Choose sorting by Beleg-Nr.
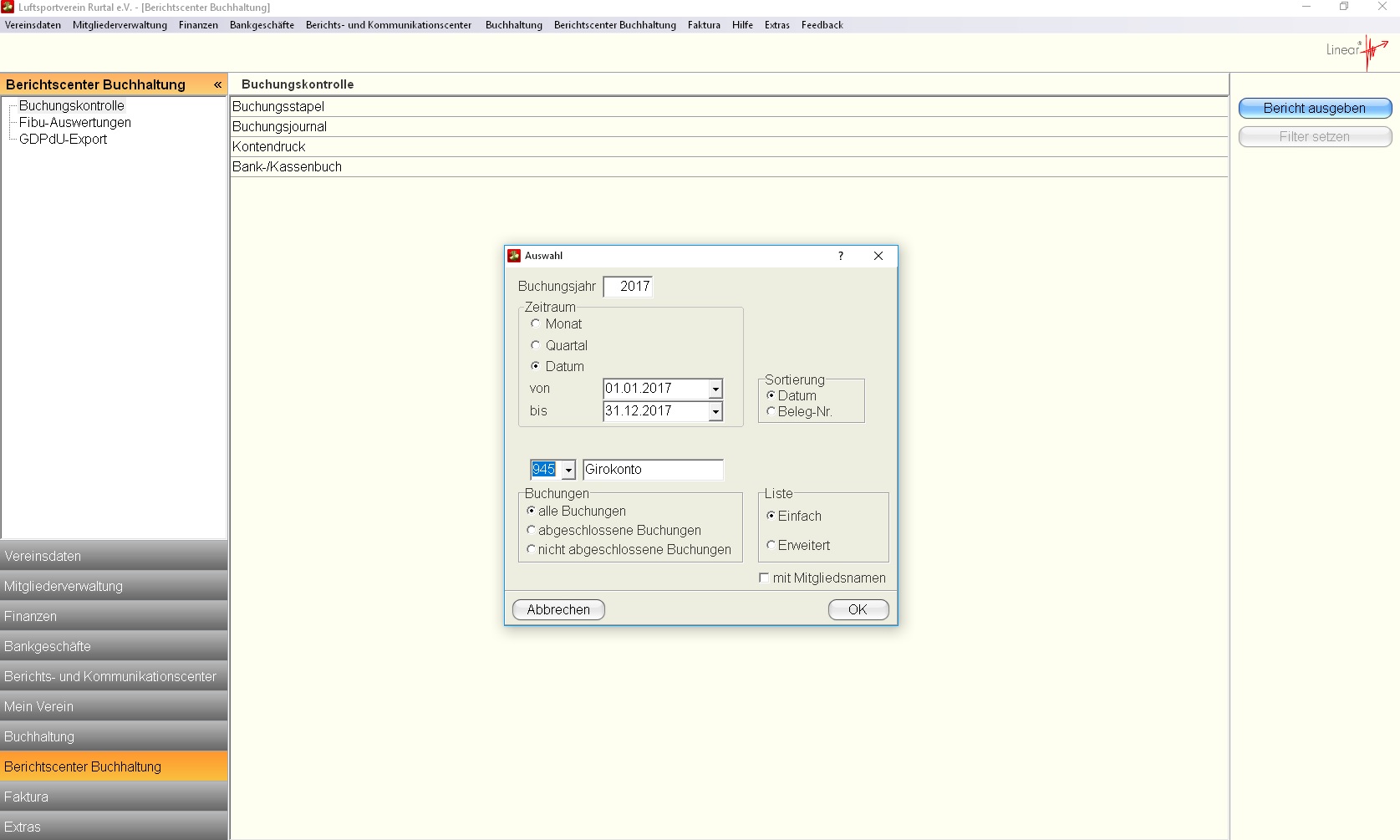The image size is (1400, 840). click(771, 411)
